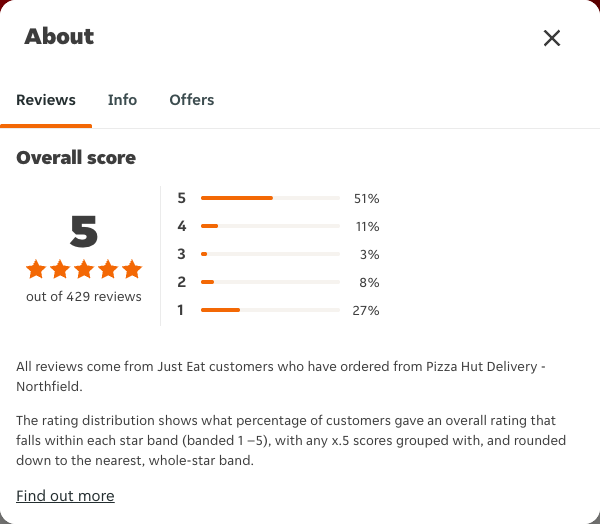Click the 27% percentage label

(366, 310)
